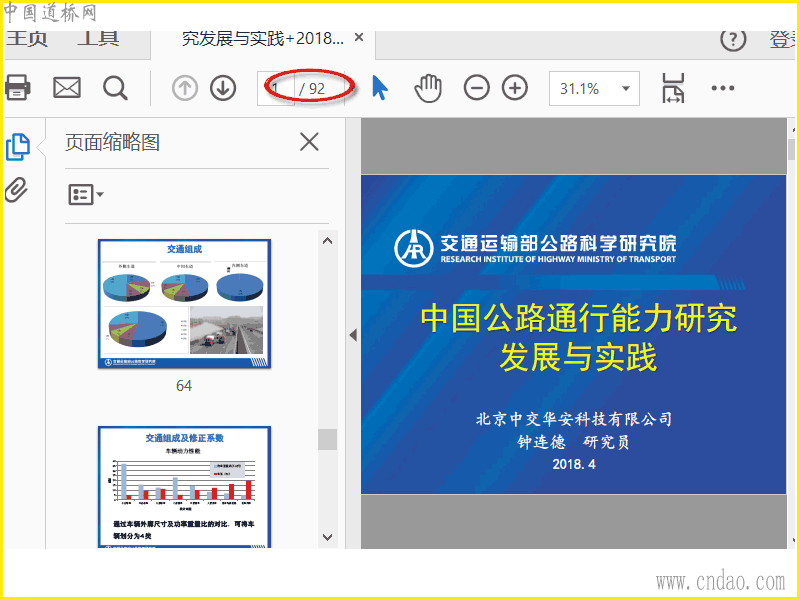Click the thumbnail scrollbar down arrow
Screen dimensions: 800x600
[x=328, y=537]
